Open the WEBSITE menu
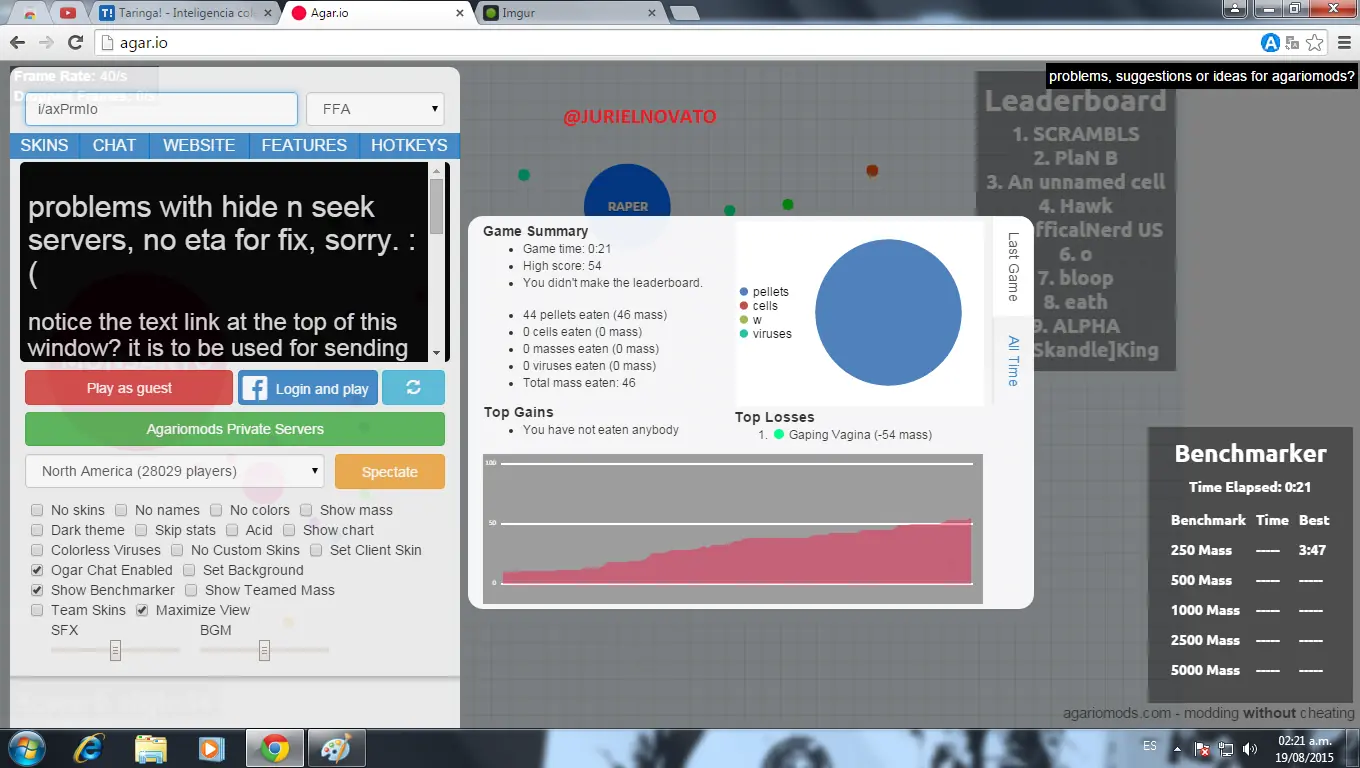Image resolution: width=1360 pixels, height=768 pixels. pos(199,145)
